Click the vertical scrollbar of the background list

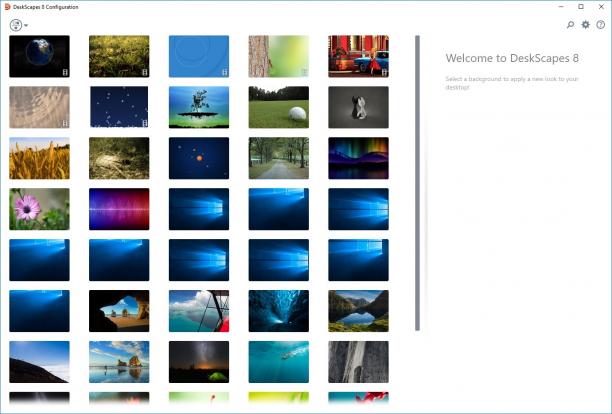[x=417, y=183]
